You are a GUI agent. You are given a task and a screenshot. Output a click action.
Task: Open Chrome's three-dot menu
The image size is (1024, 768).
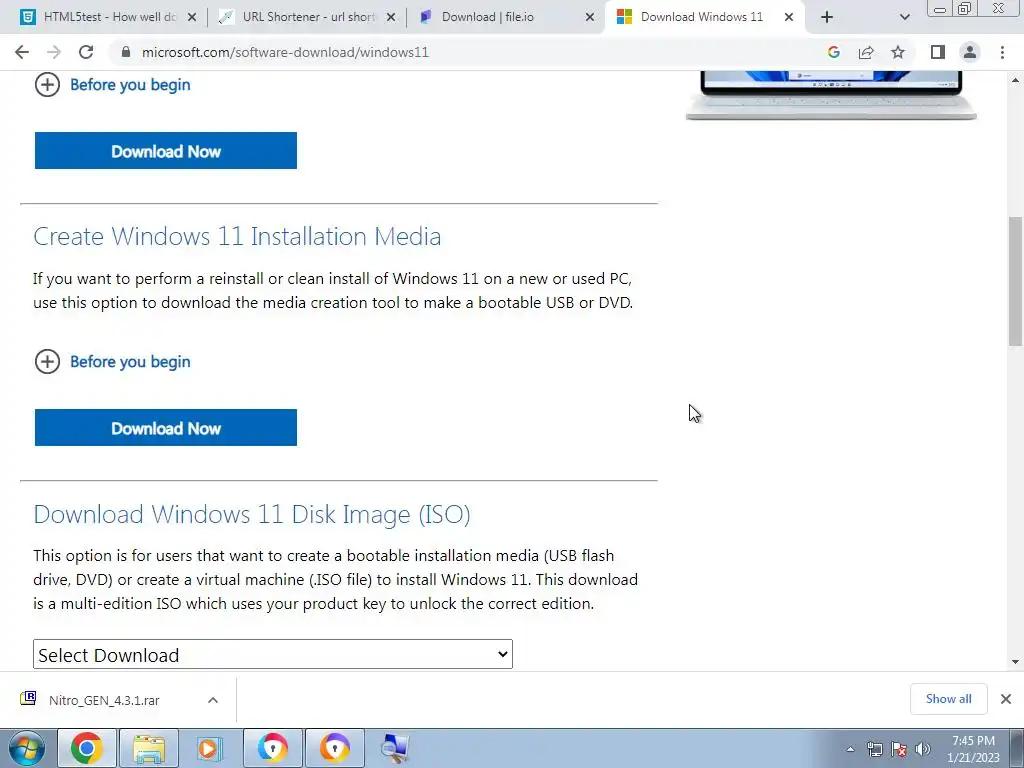pyautogui.click(x=1002, y=52)
